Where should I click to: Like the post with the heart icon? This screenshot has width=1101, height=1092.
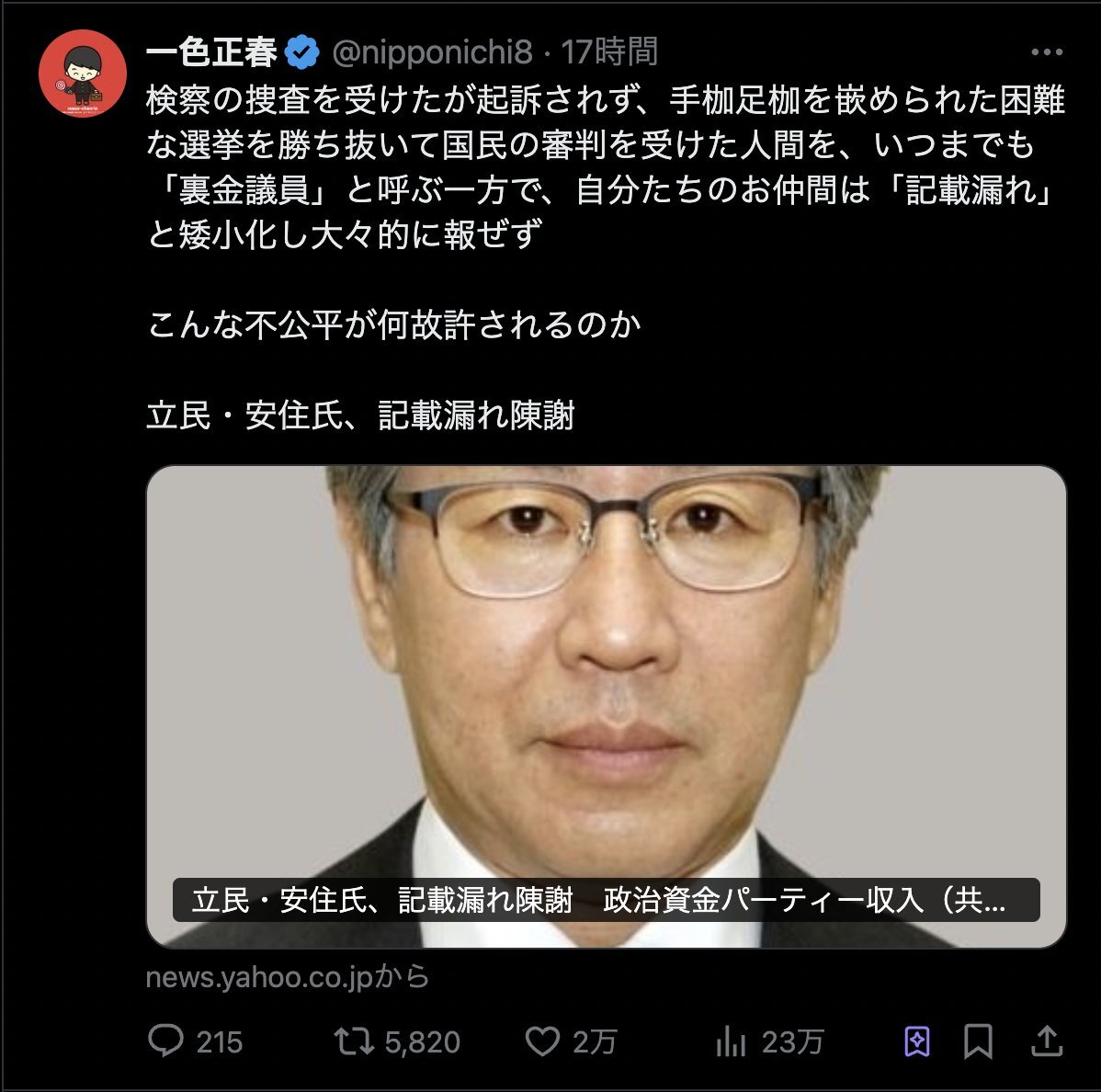[543, 1041]
